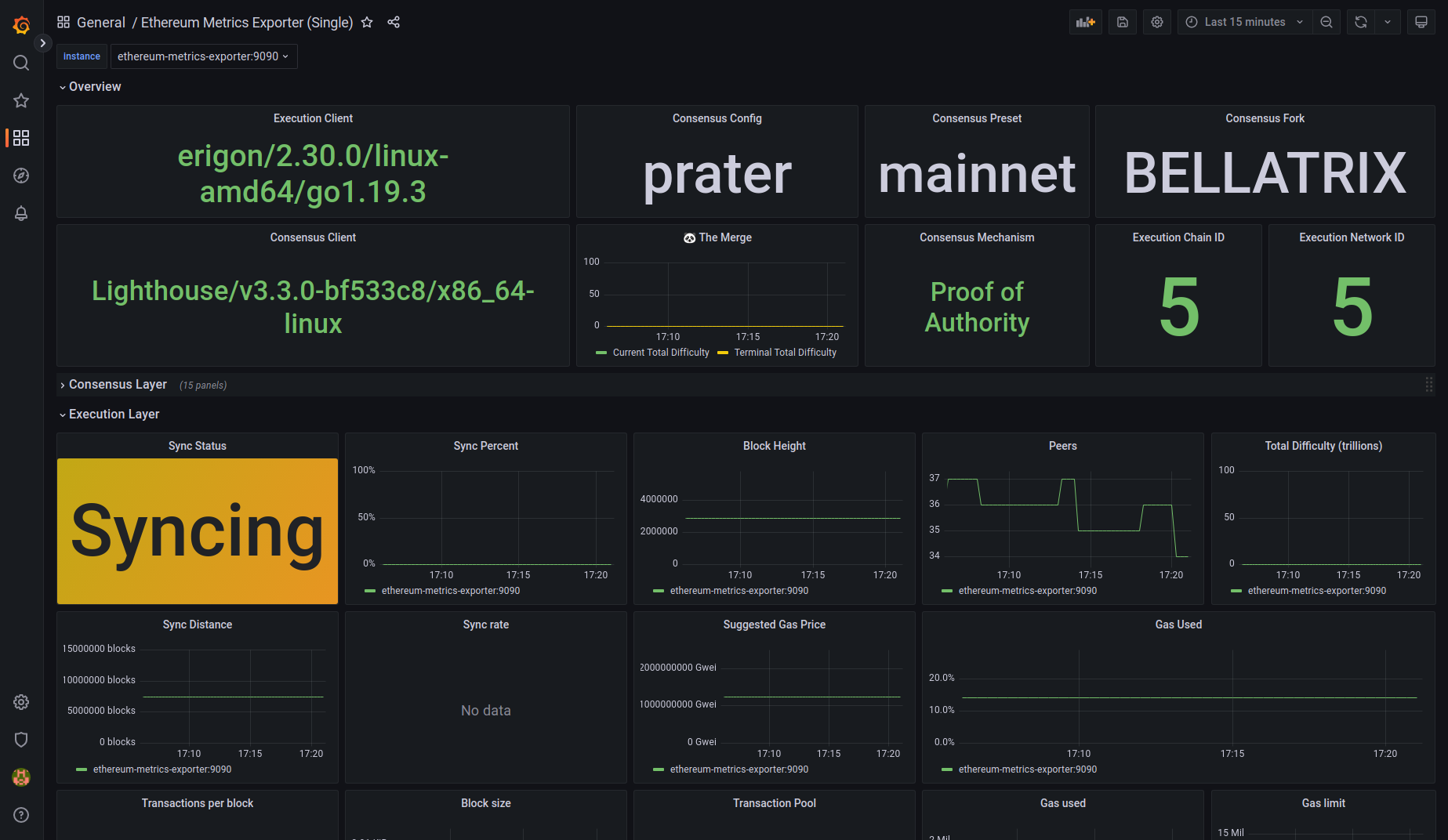Click the panda icon in The Merge title
Screen dimensions: 1448x840
coord(689,238)
